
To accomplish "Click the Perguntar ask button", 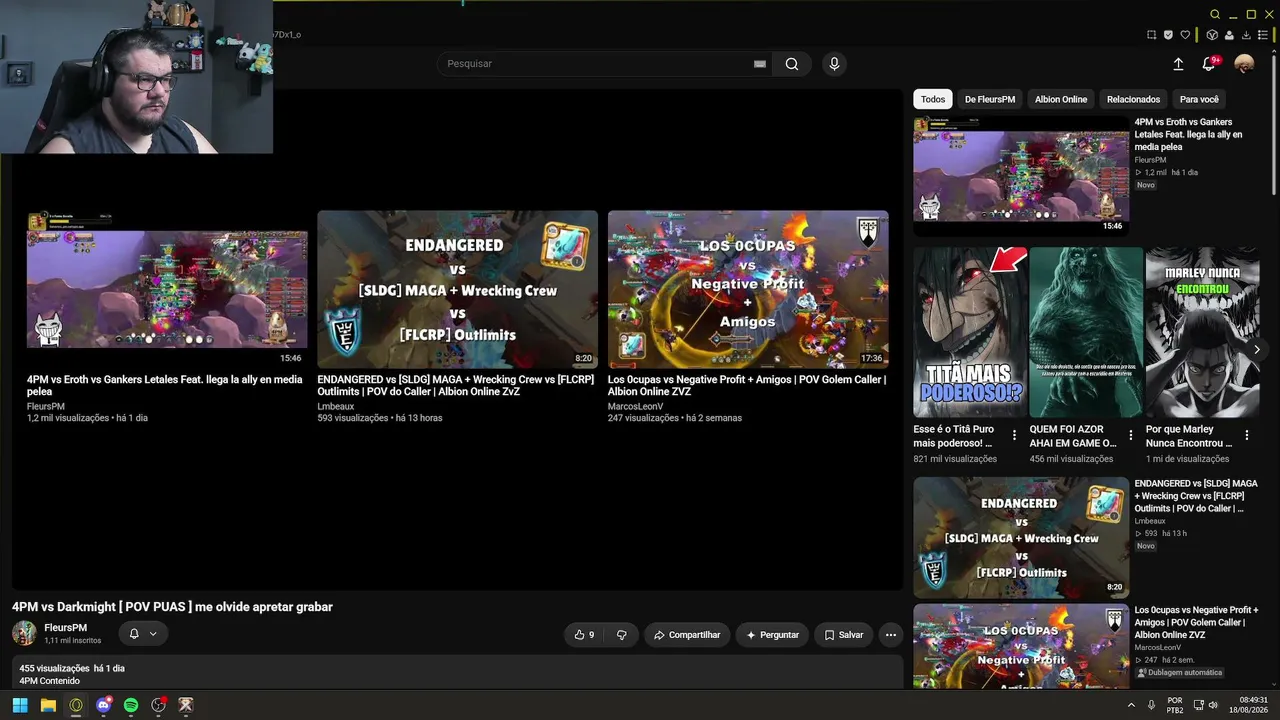I will [x=773, y=635].
